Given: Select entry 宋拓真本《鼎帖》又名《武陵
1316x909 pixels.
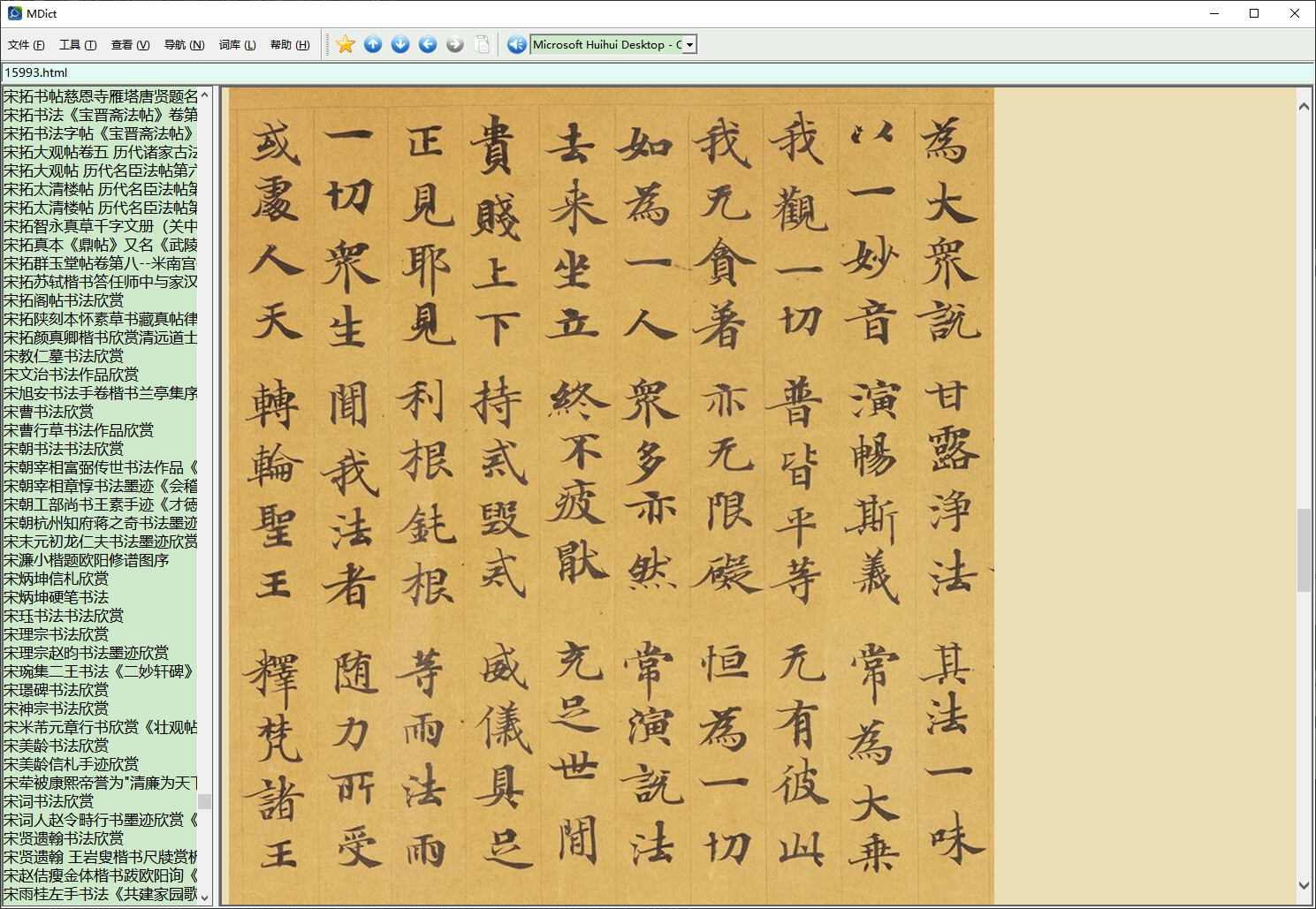Looking at the screenshot, I should [x=100, y=245].
